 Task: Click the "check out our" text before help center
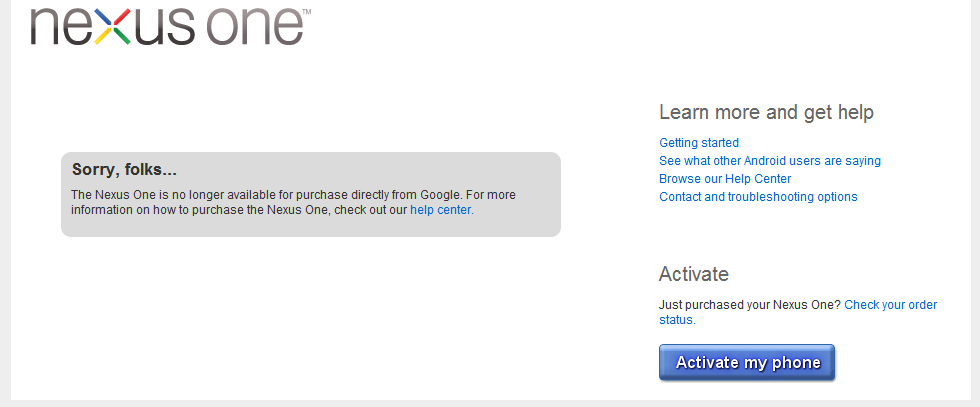pos(371,210)
